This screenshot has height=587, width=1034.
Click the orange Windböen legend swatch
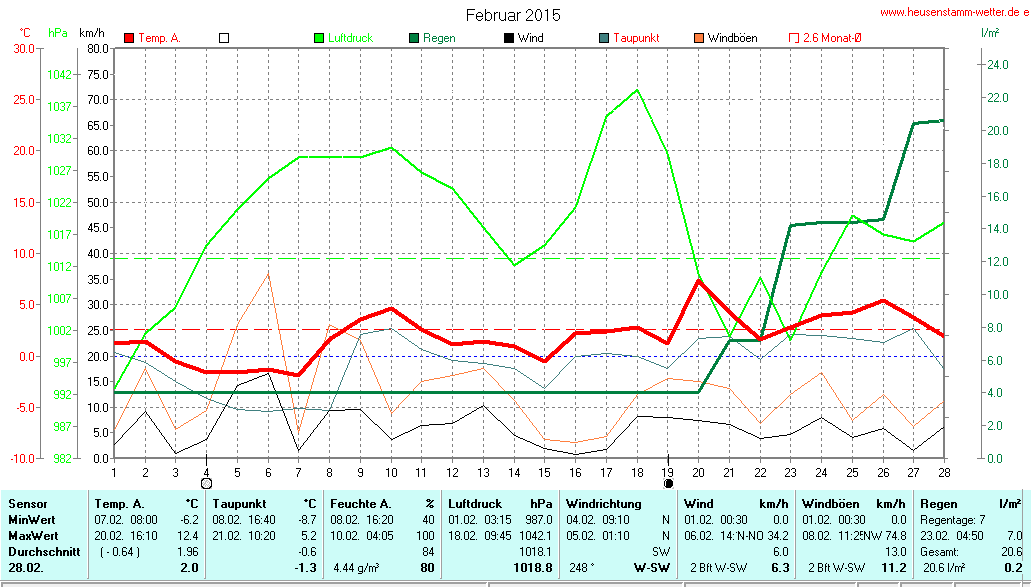pyautogui.click(x=699, y=38)
